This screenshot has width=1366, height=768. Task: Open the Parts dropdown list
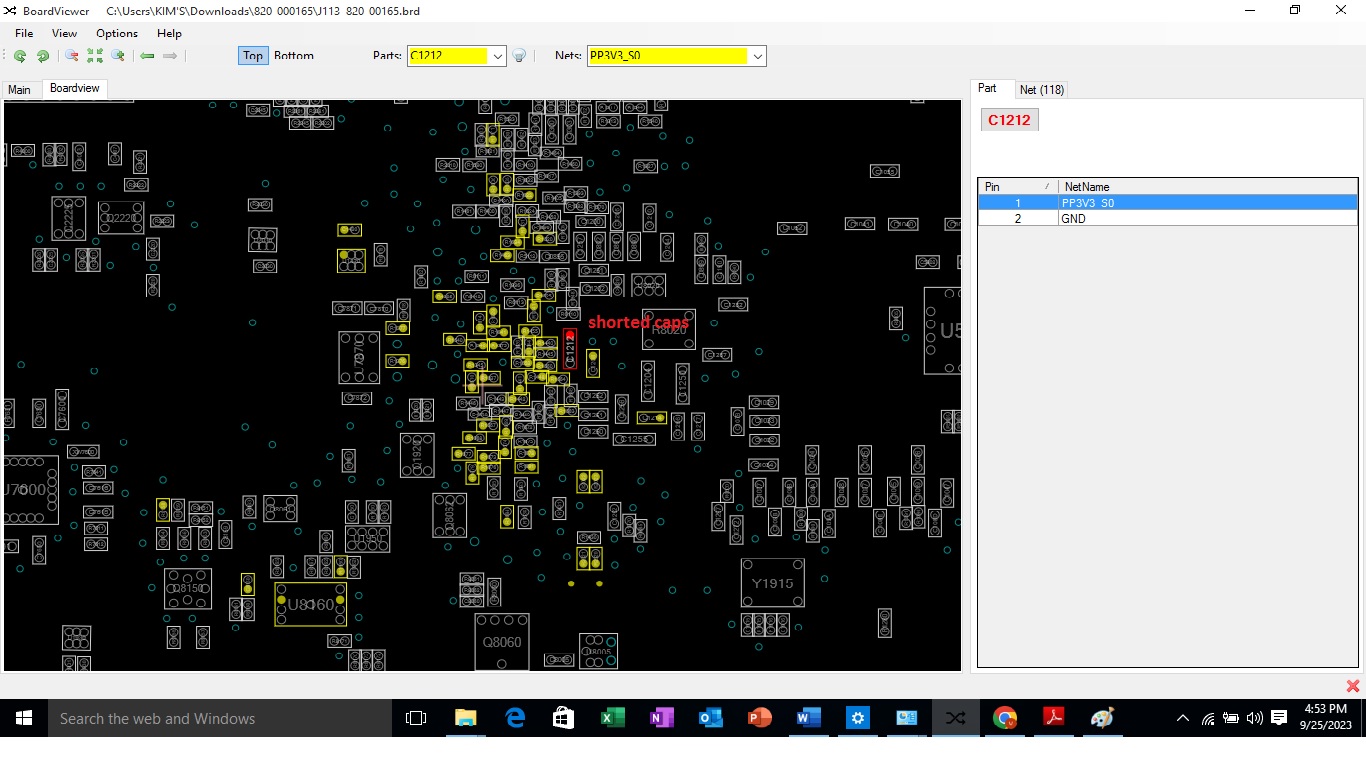pos(498,56)
